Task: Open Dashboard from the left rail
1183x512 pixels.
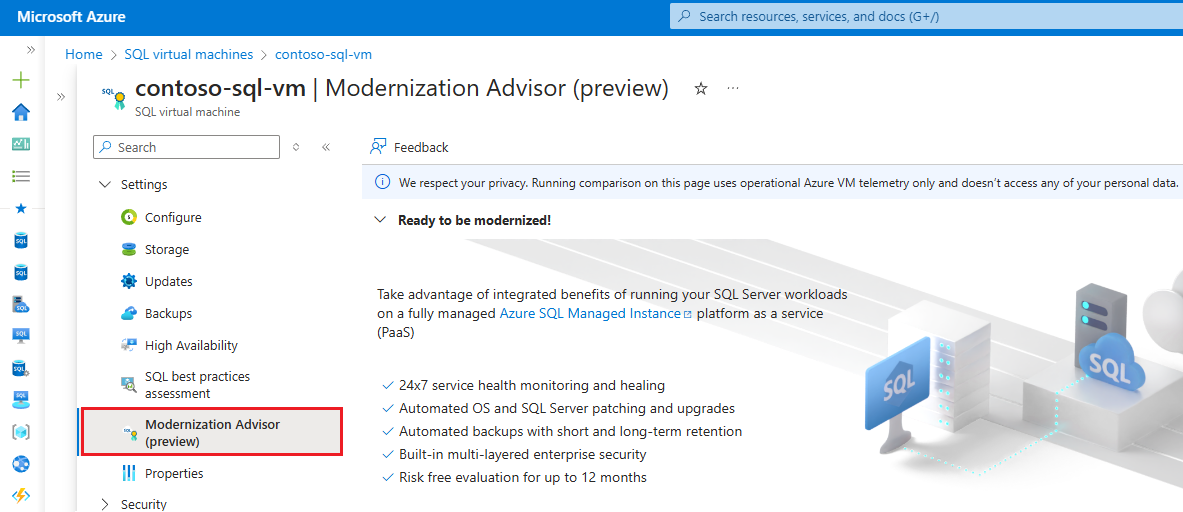Action: point(21,144)
